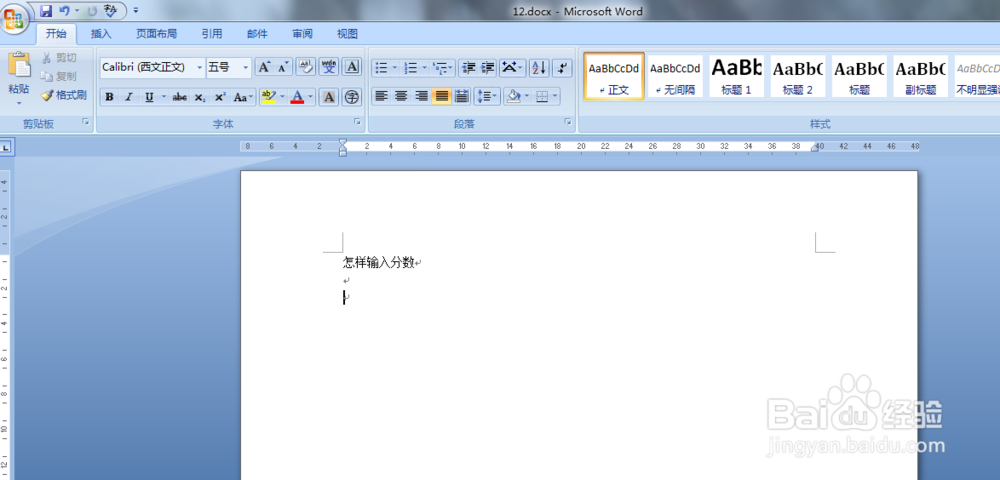This screenshot has height=480, width=1000.
Task: Click the 剪切 (Cut) button
Action: tap(59, 57)
